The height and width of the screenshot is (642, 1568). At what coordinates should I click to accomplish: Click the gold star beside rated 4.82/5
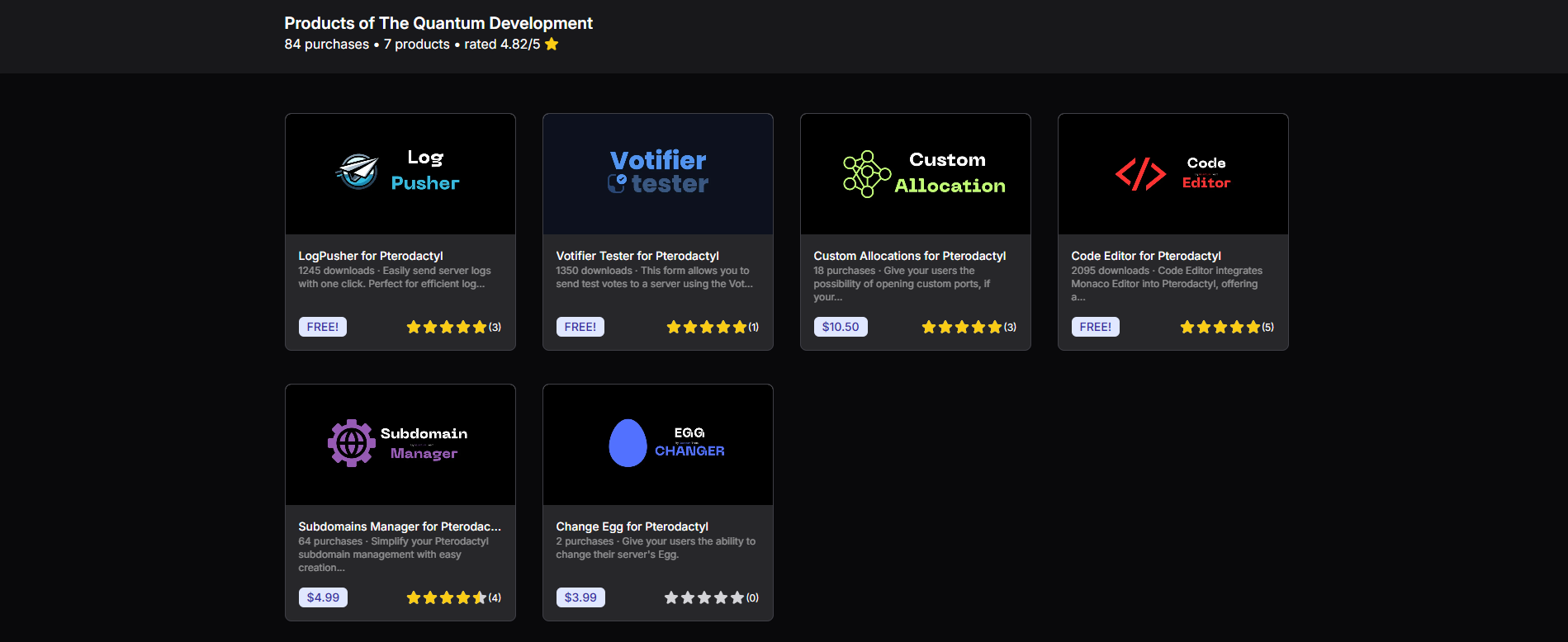click(552, 45)
